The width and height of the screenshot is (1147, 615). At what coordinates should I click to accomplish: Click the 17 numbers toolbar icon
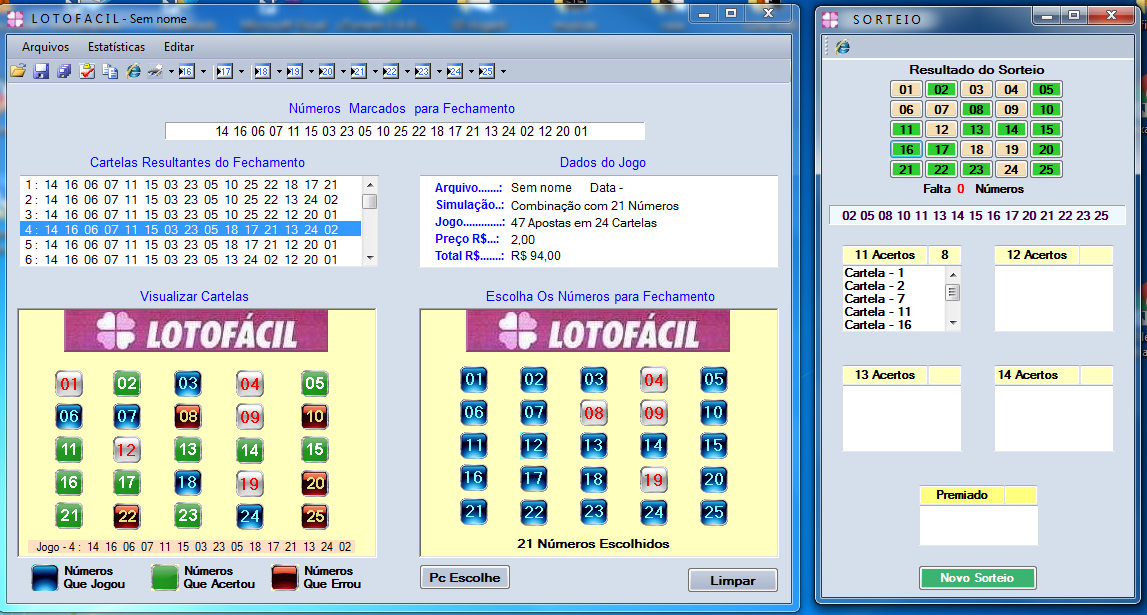click(x=224, y=71)
